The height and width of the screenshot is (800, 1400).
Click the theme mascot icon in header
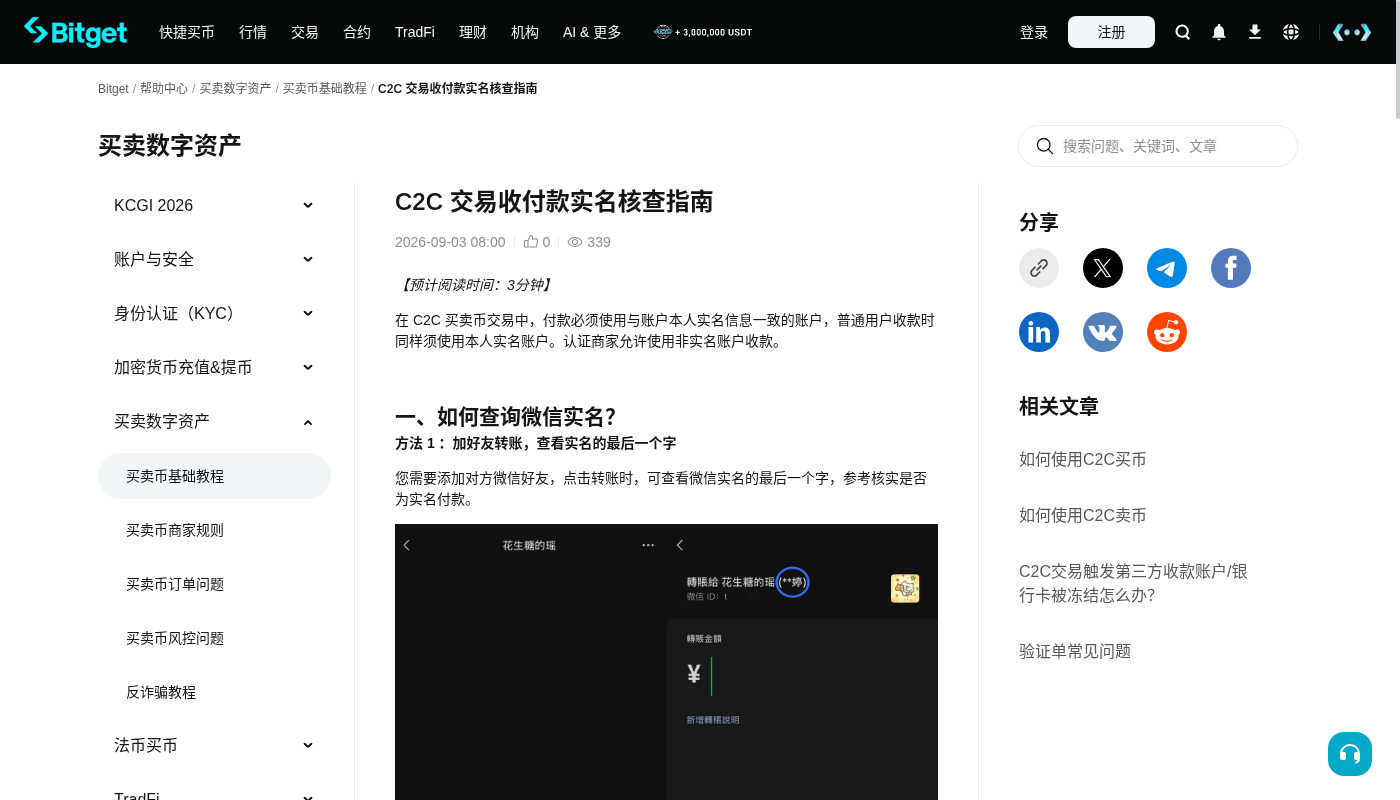(1352, 32)
